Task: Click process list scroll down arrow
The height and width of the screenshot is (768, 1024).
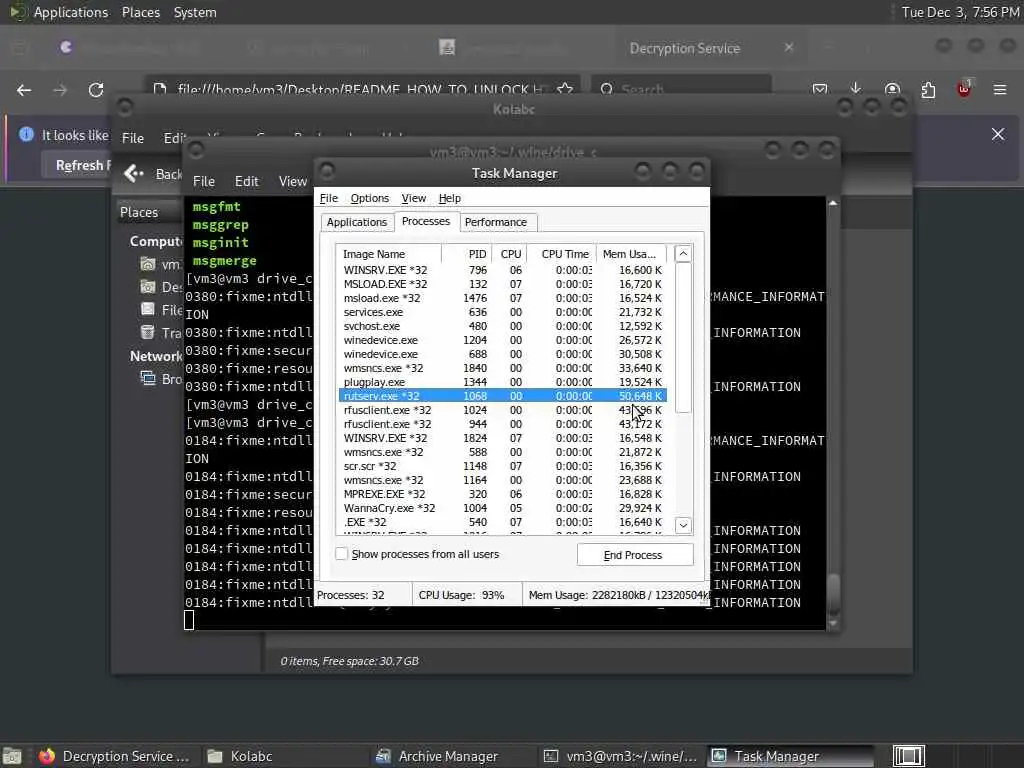Action: pos(683,525)
